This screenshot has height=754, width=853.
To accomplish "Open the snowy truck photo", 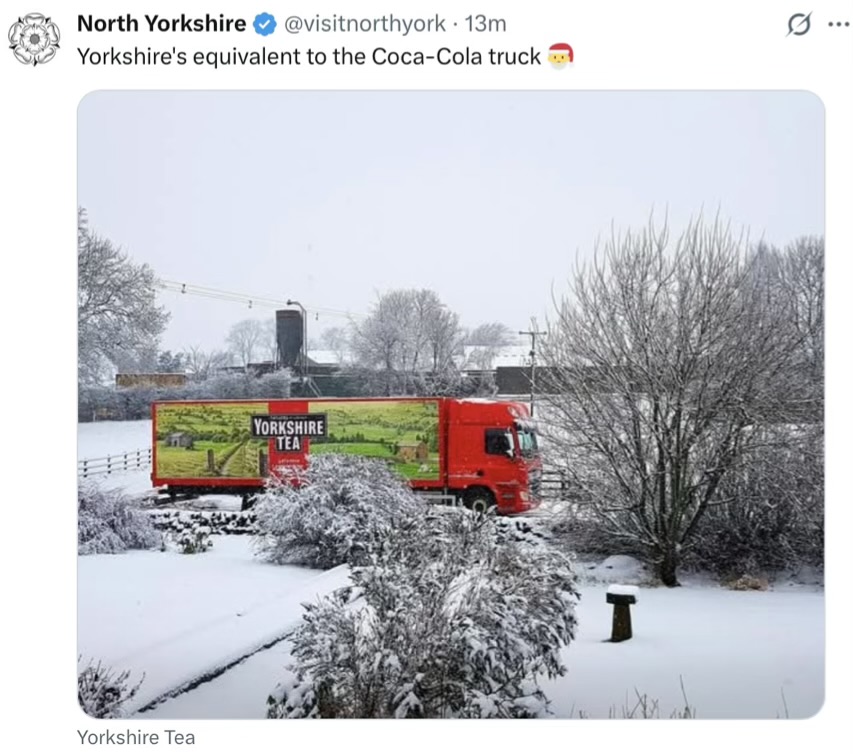I will tap(451, 404).
